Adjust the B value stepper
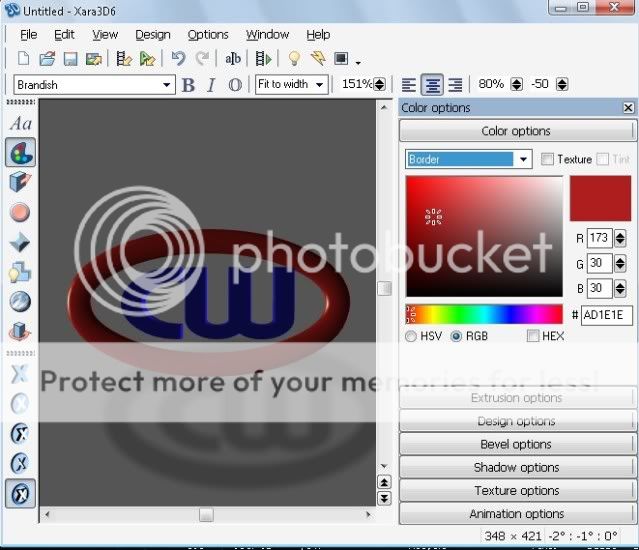The height and width of the screenshot is (550, 639). coord(620,288)
